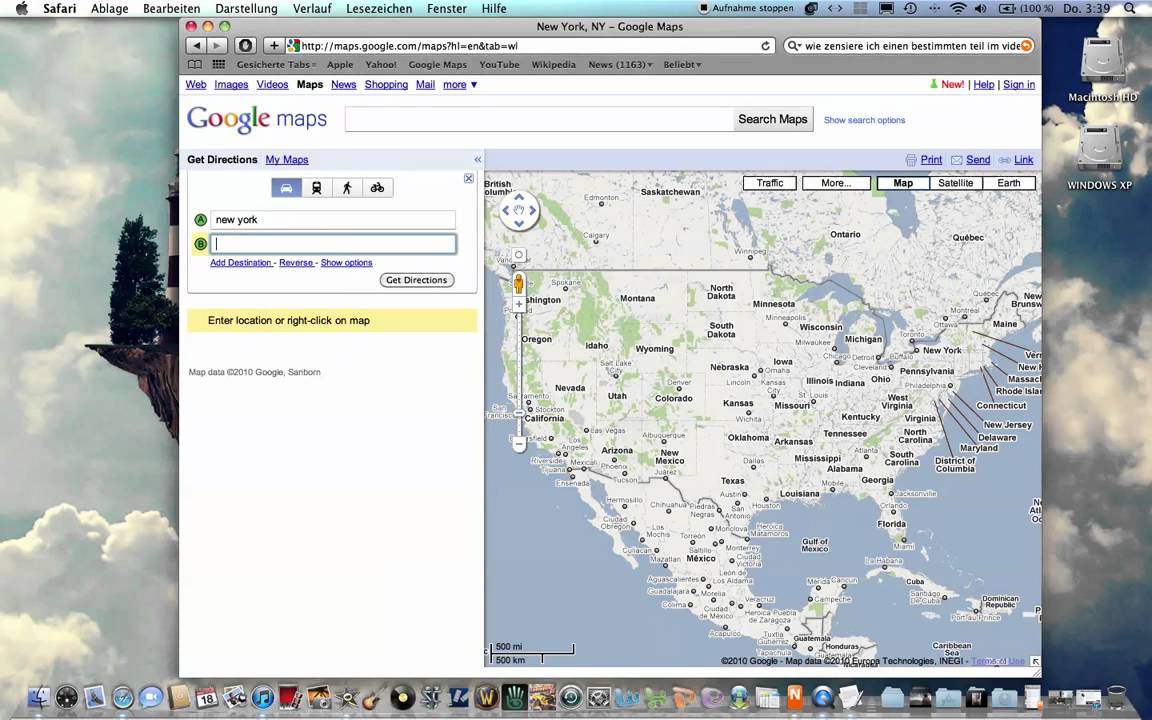This screenshot has width=1152, height=720.
Task: Open the Google 'more' dropdown
Action: [460, 84]
